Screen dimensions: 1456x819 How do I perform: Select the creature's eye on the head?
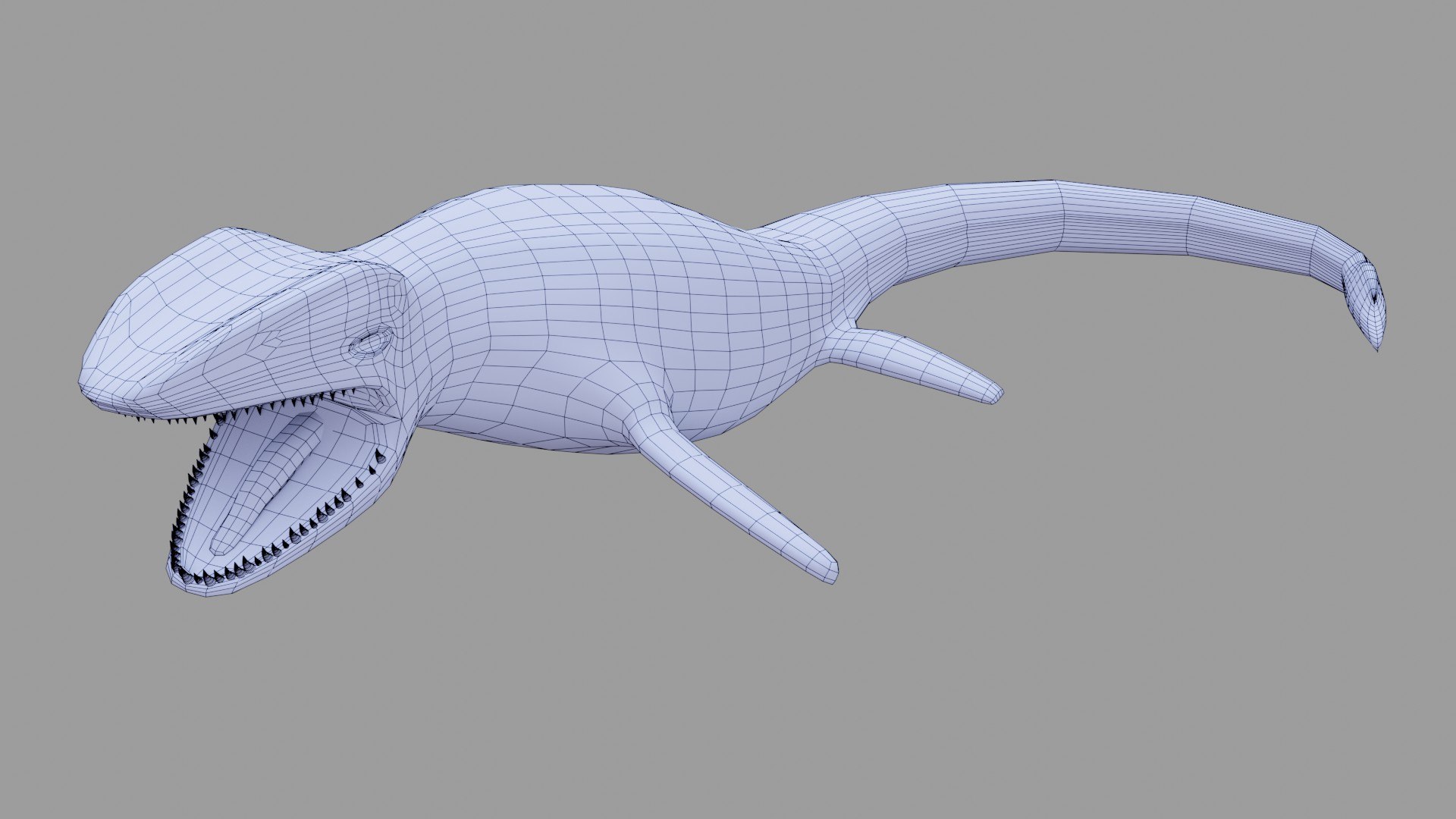(372, 343)
